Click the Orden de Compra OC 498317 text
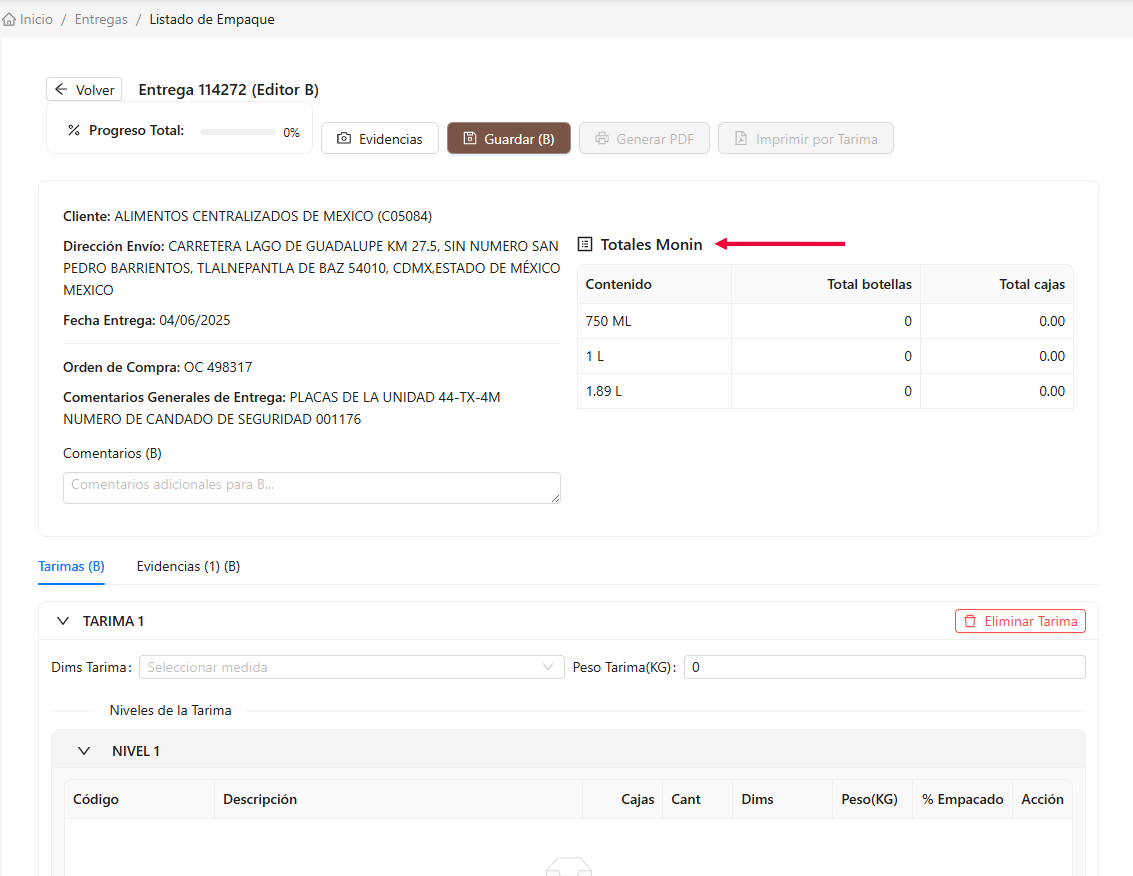The width and height of the screenshot is (1133, 876). point(158,367)
